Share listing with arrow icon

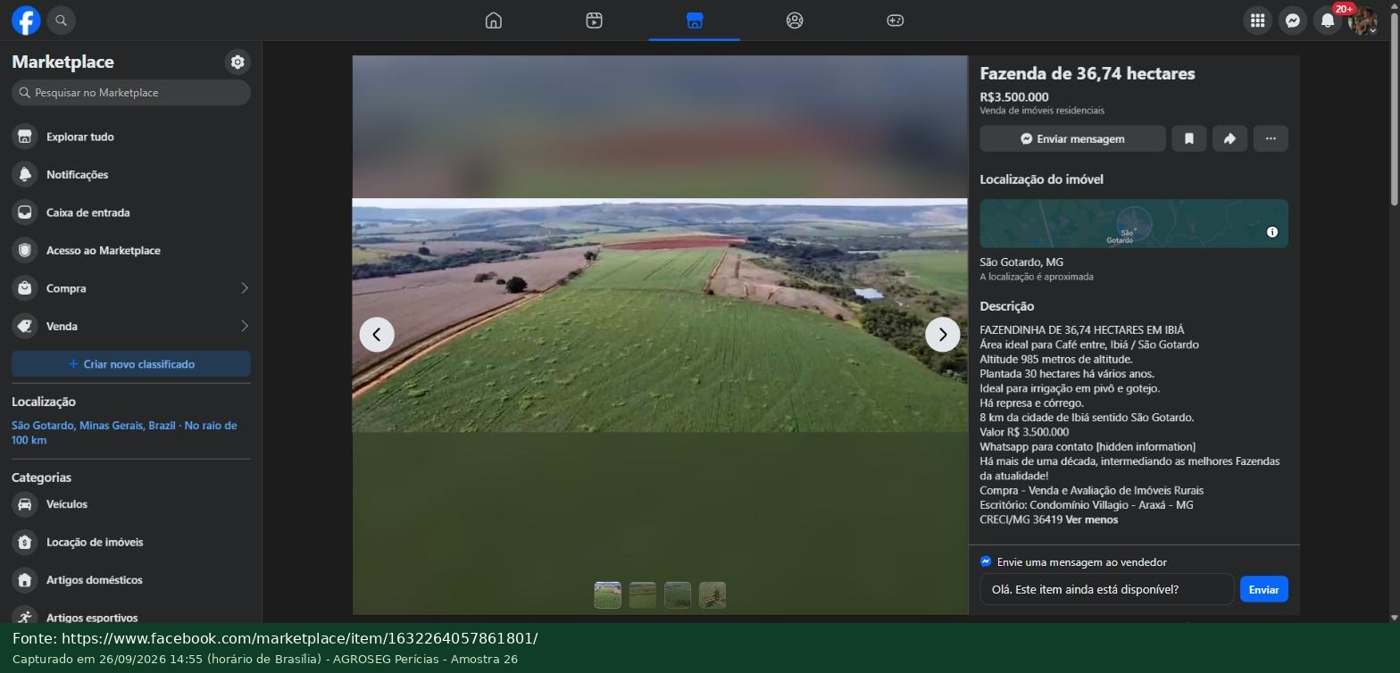point(1230,139)
